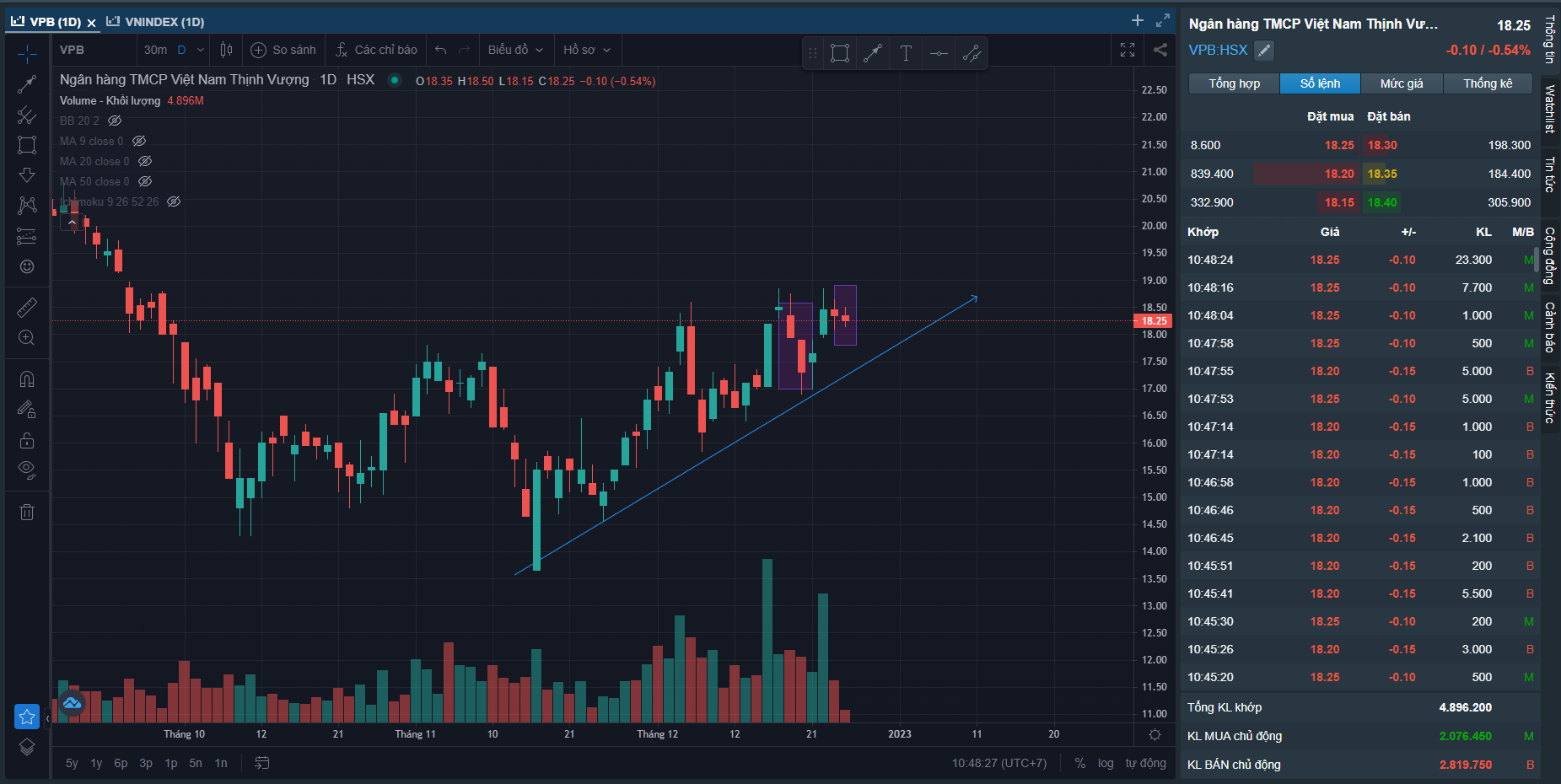The image size is (1561, 784).
Task: Go to date using calendar range icon
Action: coord(262,763)
